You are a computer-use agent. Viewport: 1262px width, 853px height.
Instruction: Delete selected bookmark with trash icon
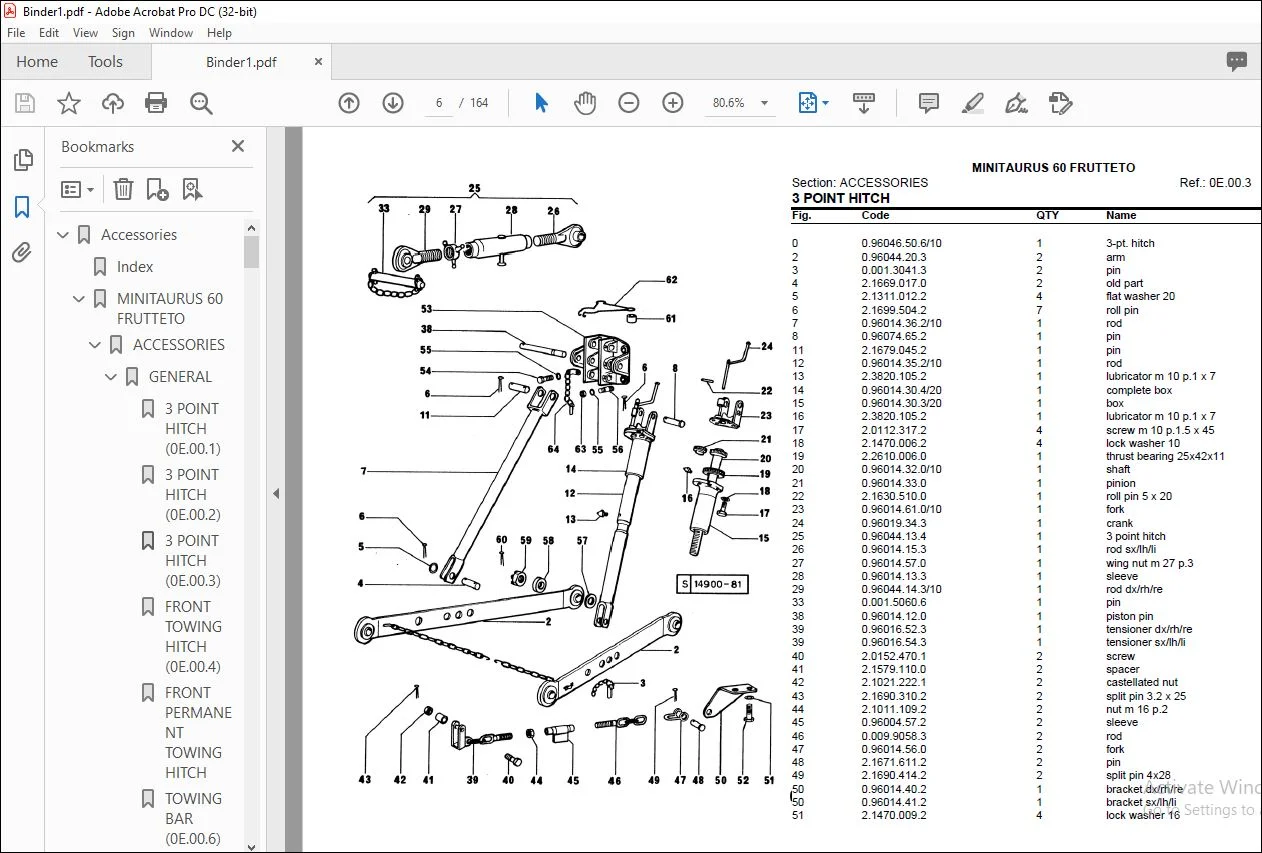[x=123, y=189]
